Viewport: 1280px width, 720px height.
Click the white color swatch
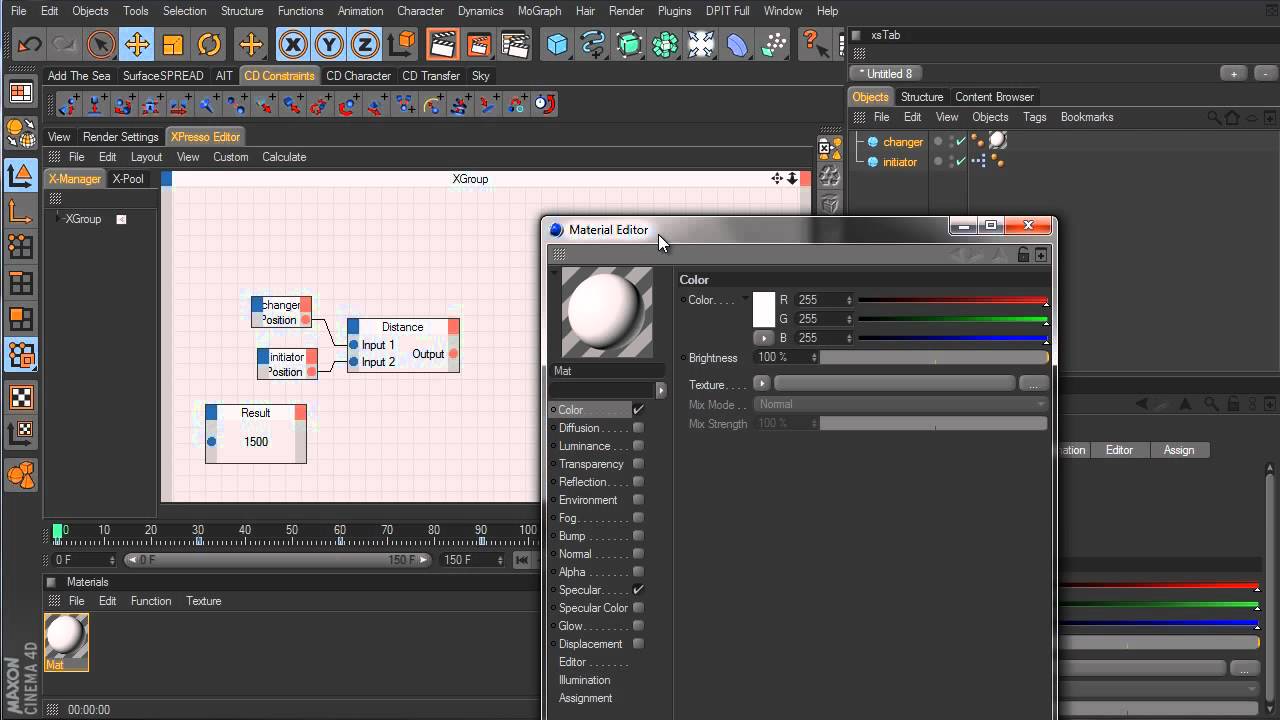[764, 310]
